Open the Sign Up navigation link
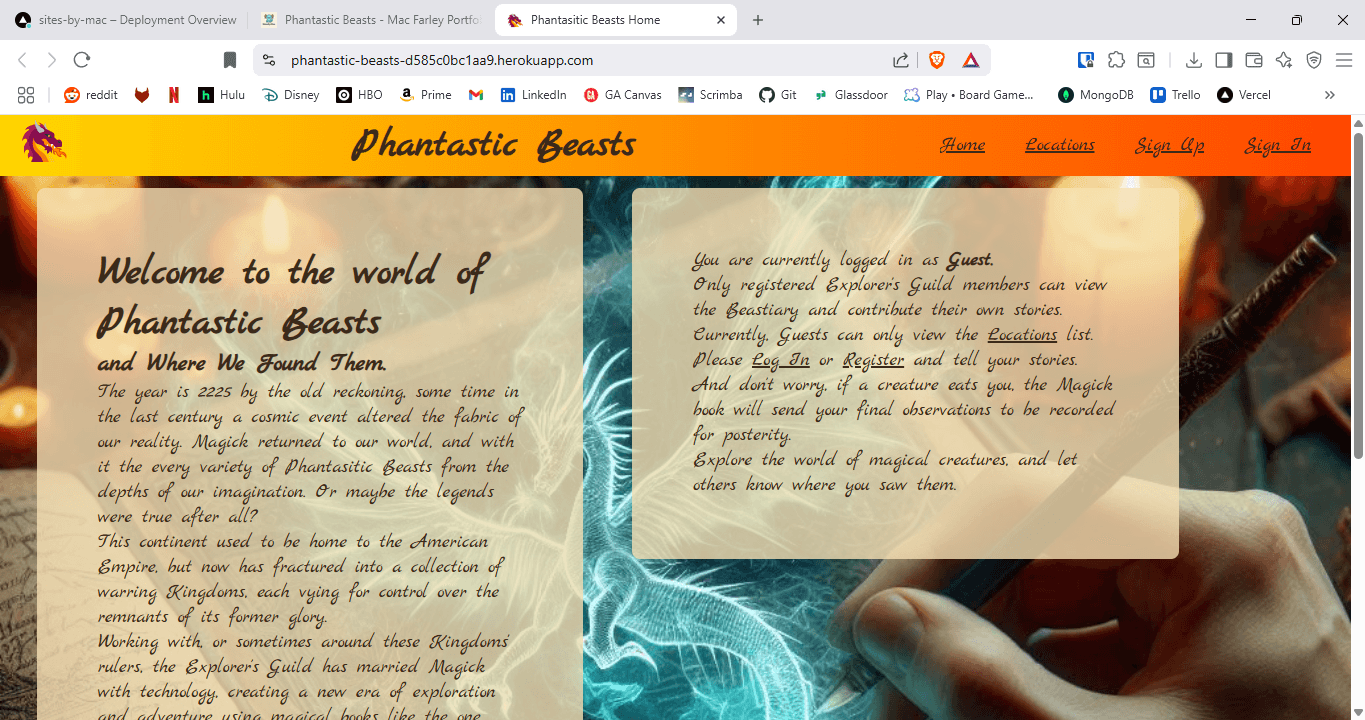1365x720 pixels. (1169, 145)
